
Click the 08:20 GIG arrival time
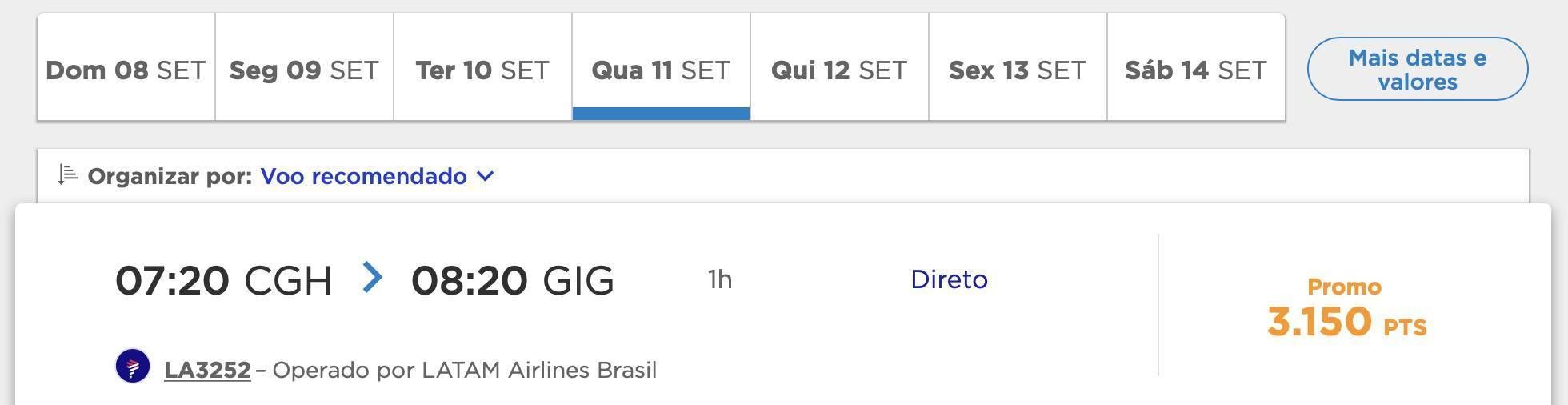tap(513, 281)
